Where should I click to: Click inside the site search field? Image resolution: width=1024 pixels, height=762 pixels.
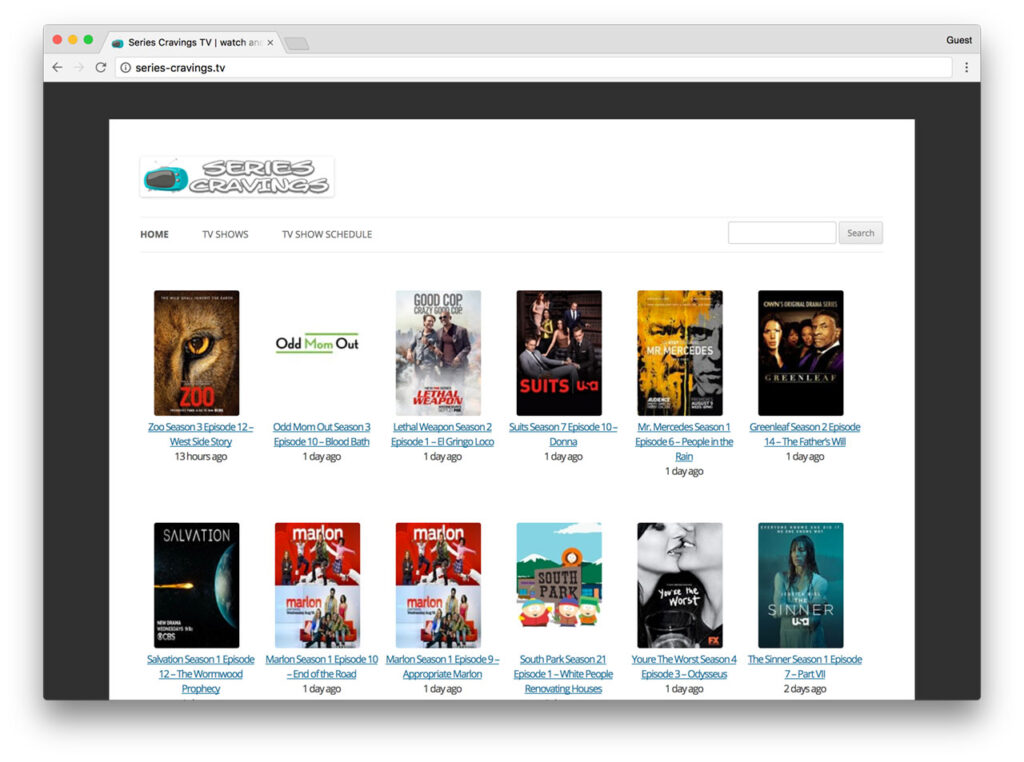pyautogui.click(x=782, y=233)
